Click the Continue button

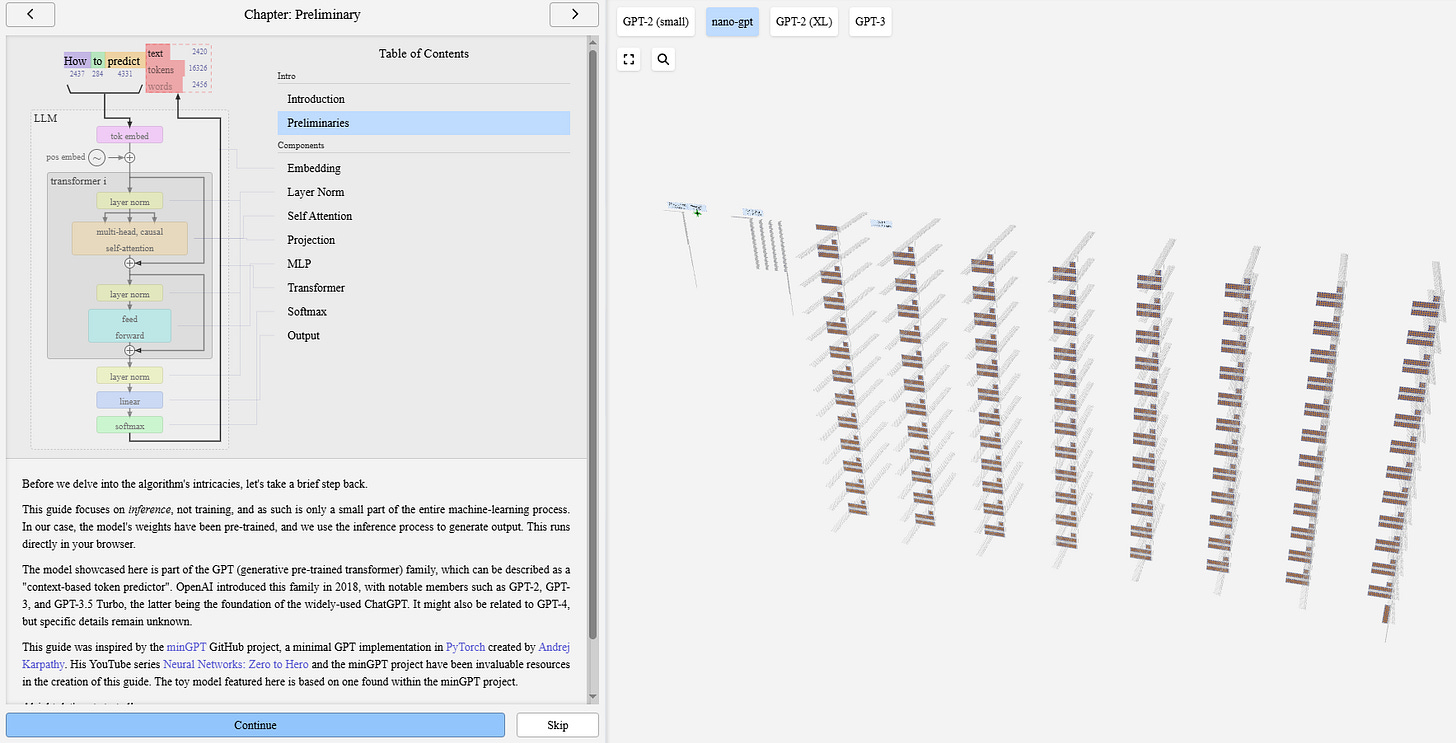(255, 725)
